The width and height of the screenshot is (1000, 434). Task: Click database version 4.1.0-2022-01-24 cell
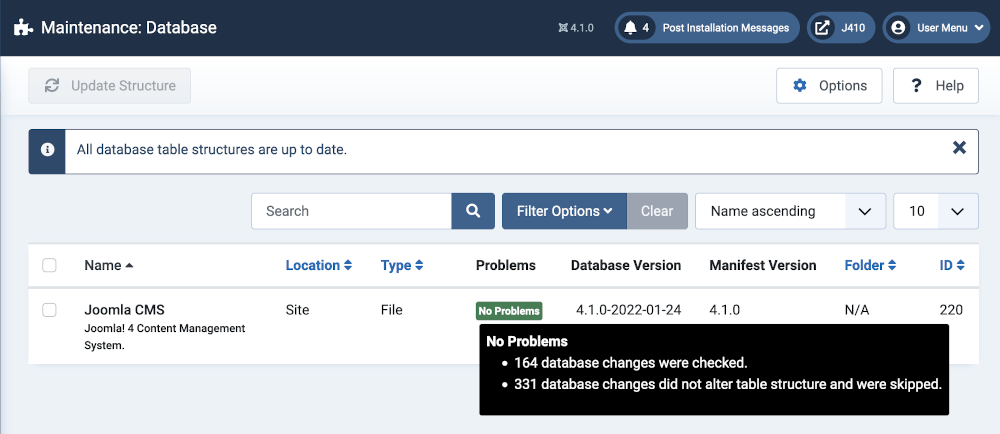coord(629,310)
